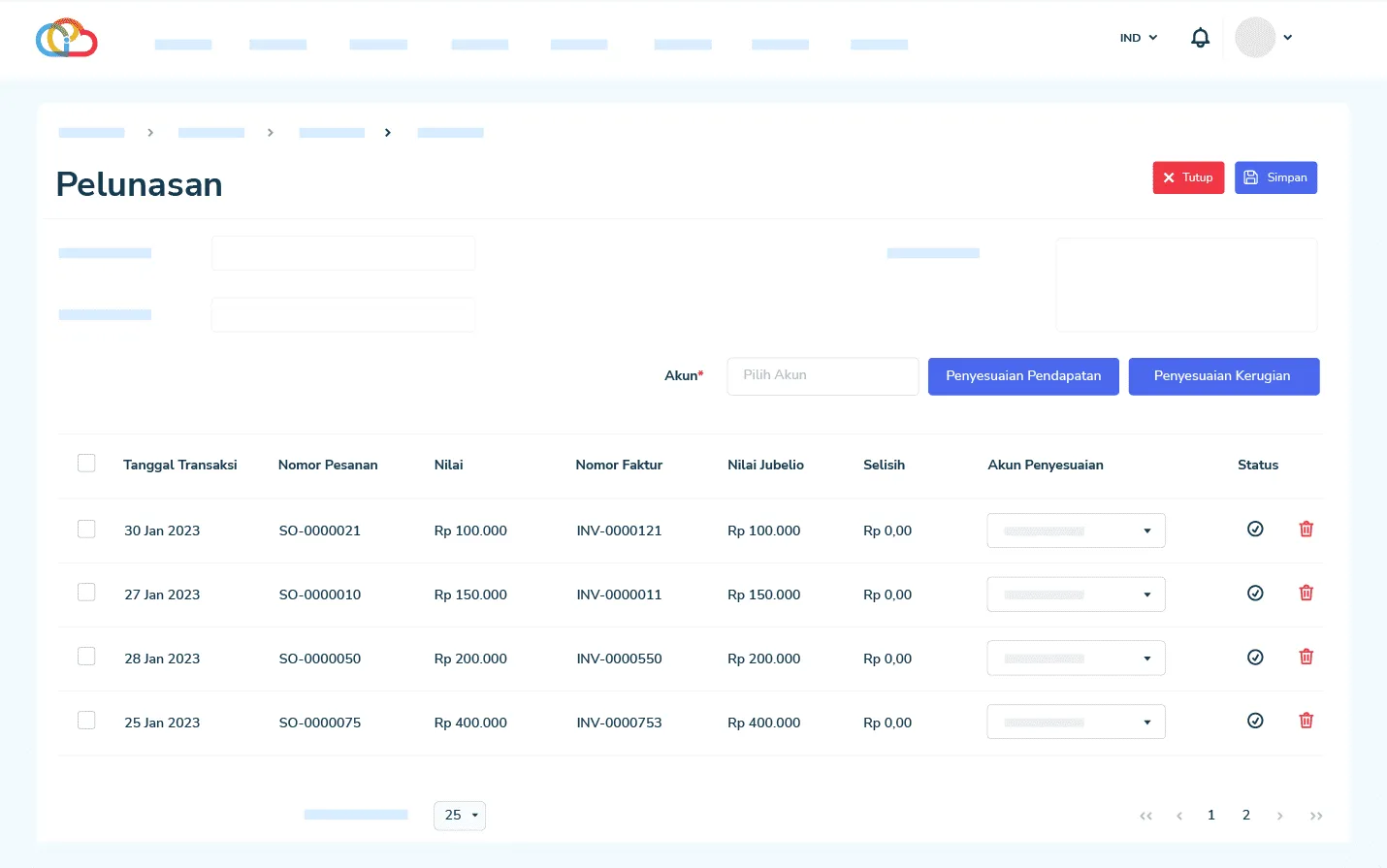Open the IND language dropdown
The image size is (1387, 868).
coord(1139,38)
